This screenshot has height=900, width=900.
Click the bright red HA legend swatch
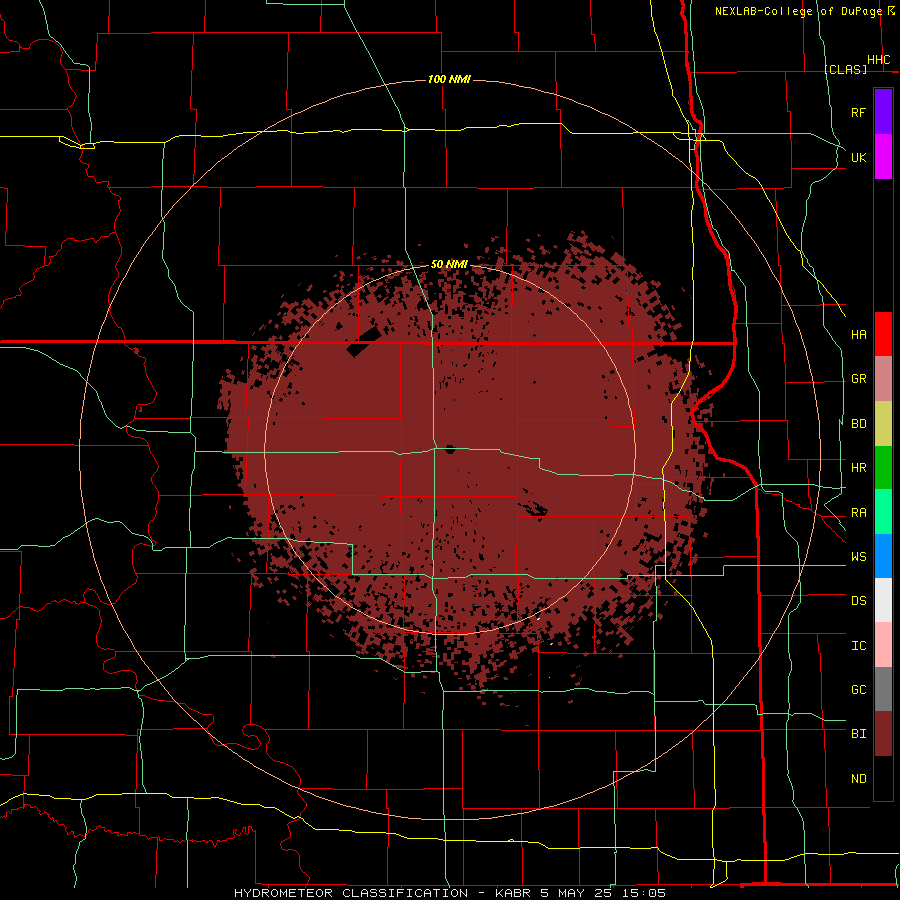(x=883, y=334)
